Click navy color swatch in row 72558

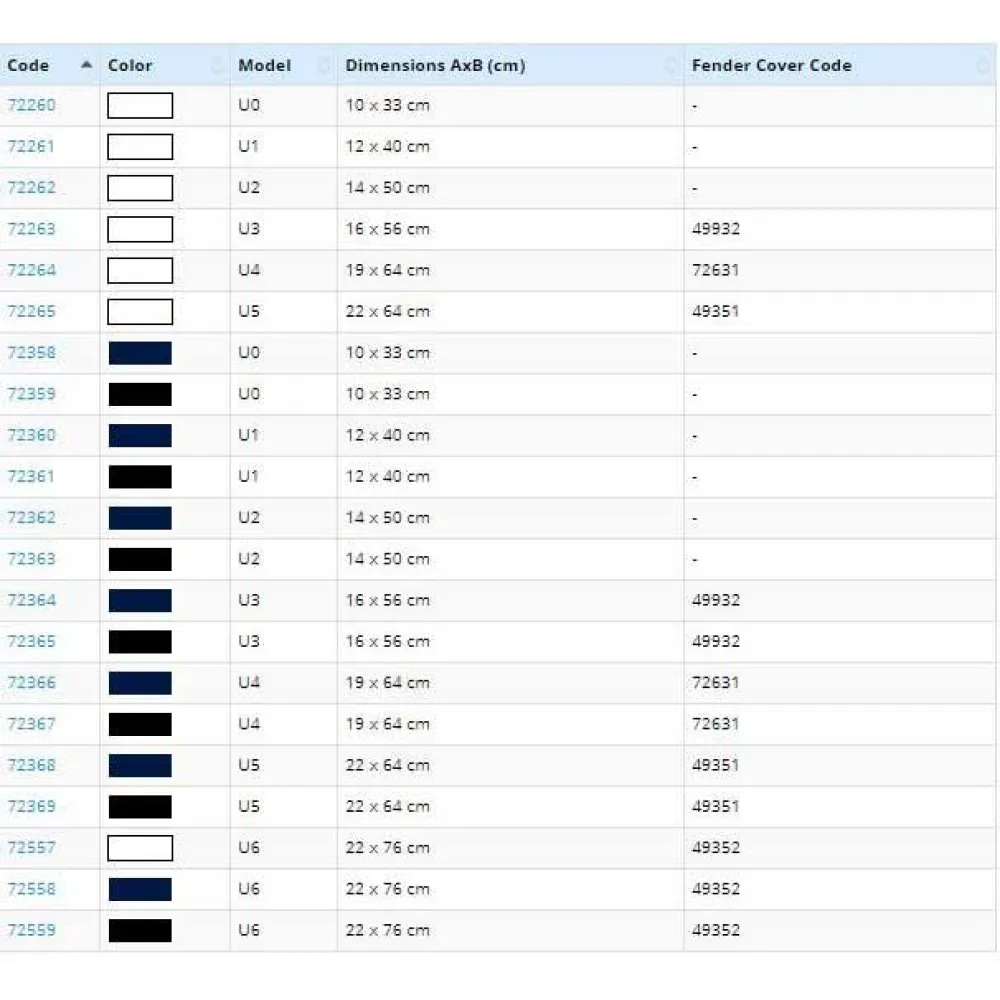tap(140, 889)
